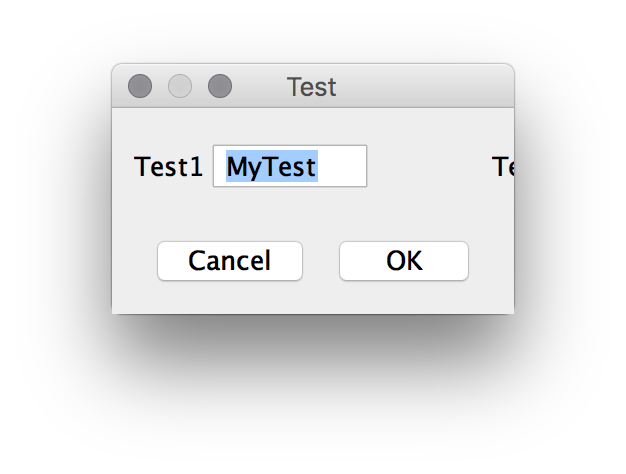This screenshot has height=474, width=626.
Task: Close the Test dialog window
Action: tap(140, 87)
